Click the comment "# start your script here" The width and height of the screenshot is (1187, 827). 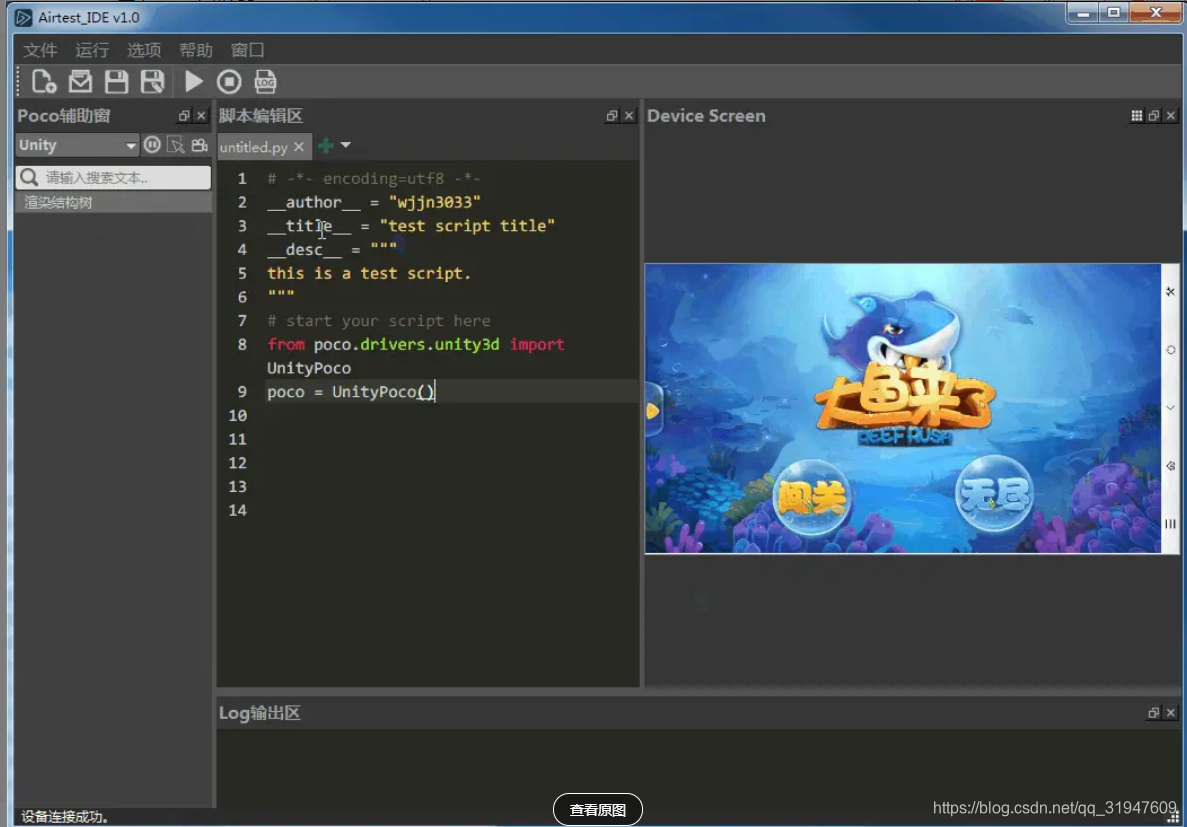379,320
